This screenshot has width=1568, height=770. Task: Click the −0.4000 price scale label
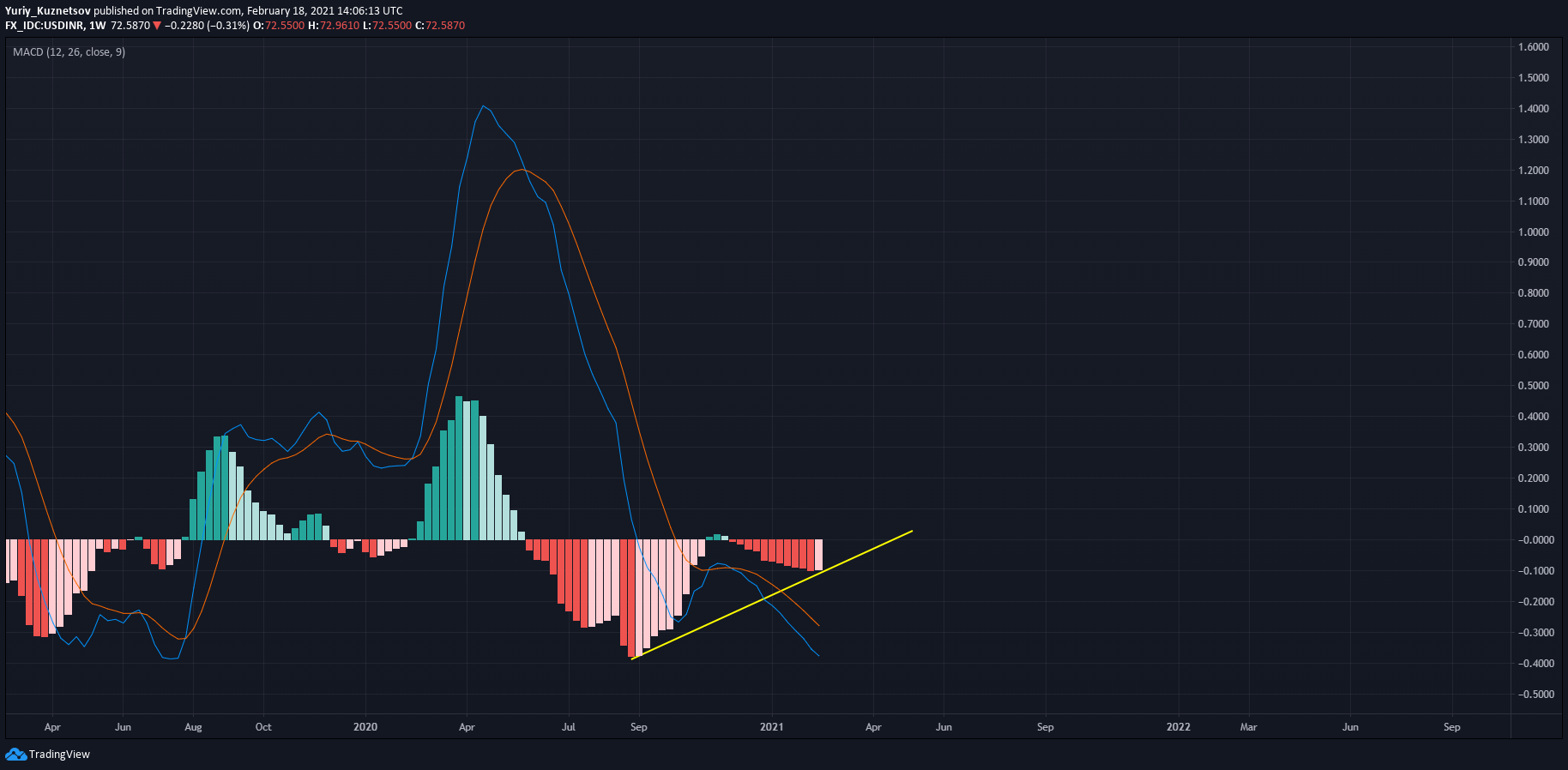(x=1535, y=664)
